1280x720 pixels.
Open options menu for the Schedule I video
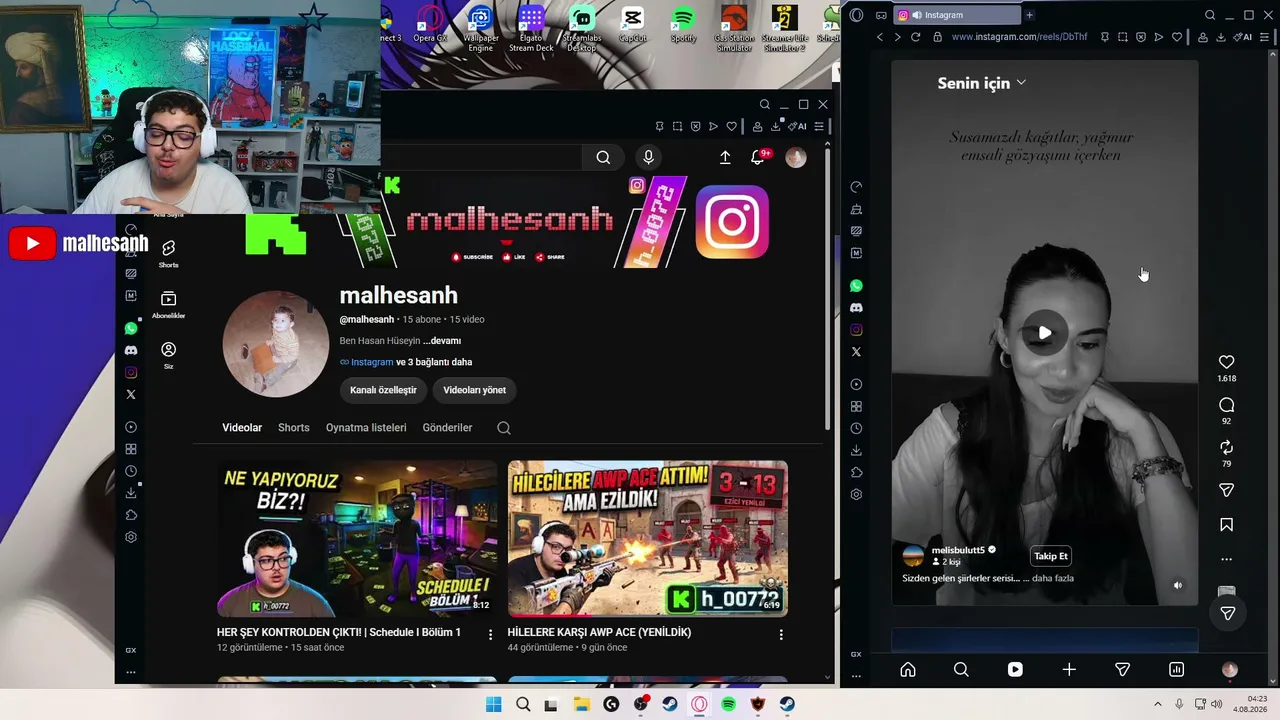(490, 634)
